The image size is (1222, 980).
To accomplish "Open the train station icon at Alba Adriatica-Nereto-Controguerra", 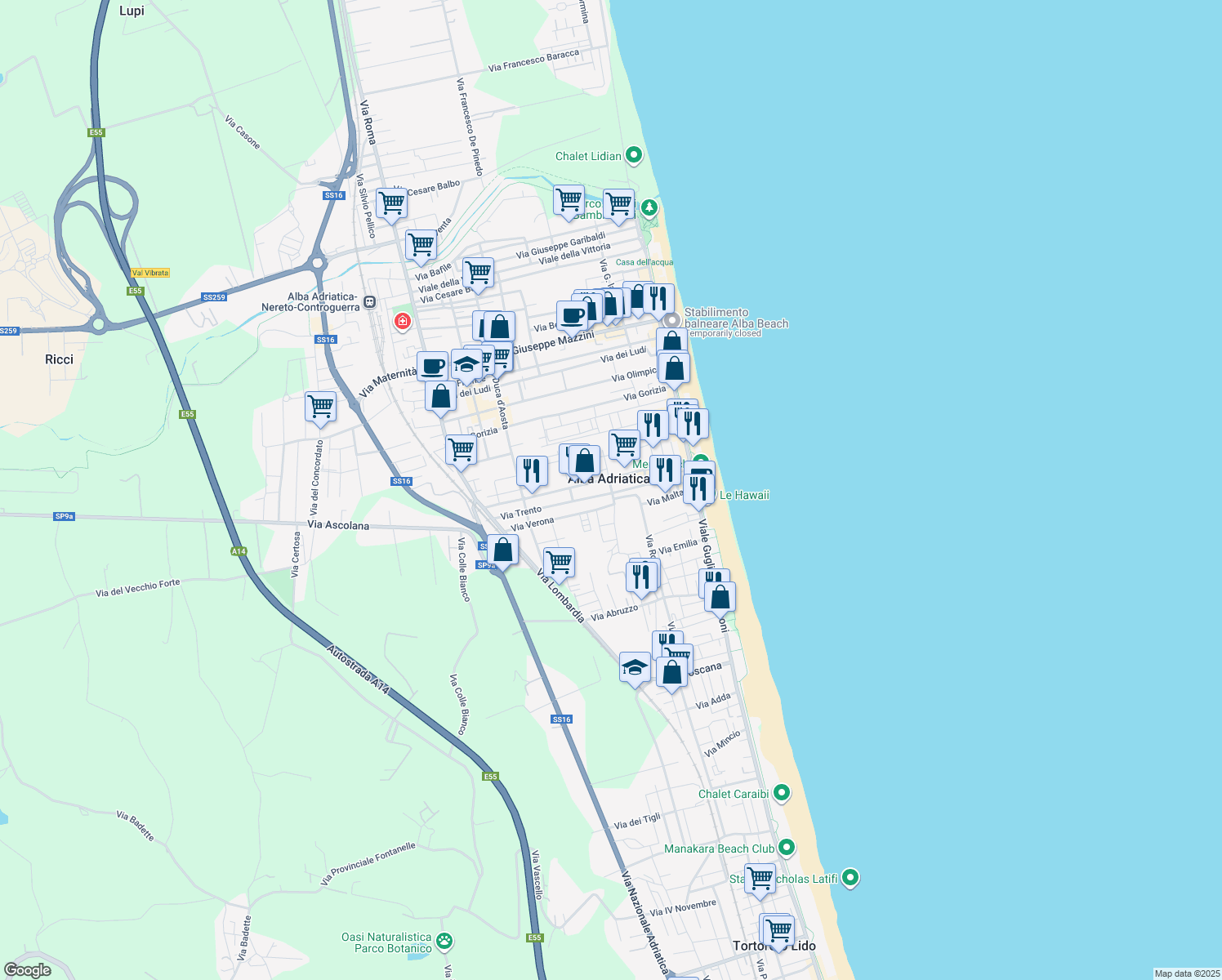I will pyautogui.click(x=370, y=301).
